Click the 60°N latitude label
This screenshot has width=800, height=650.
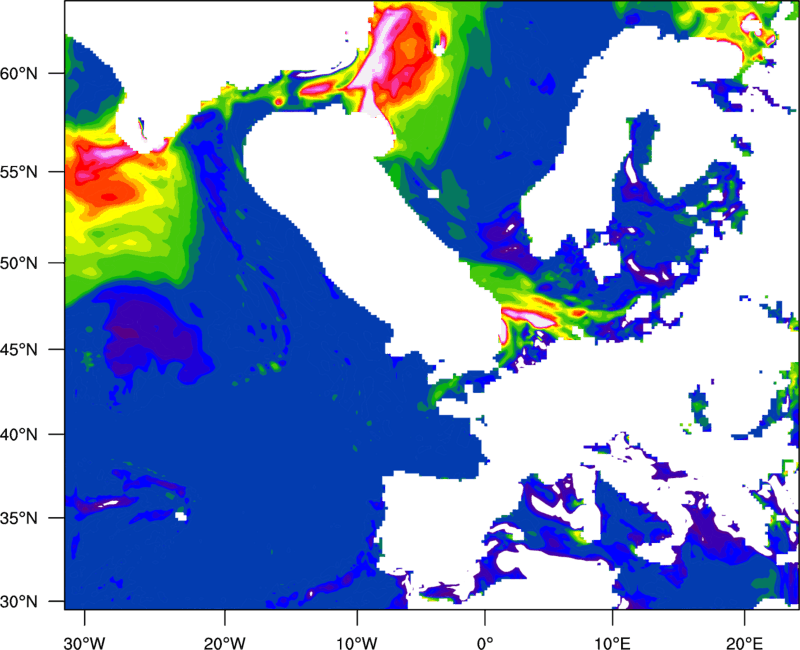(19, 73)
